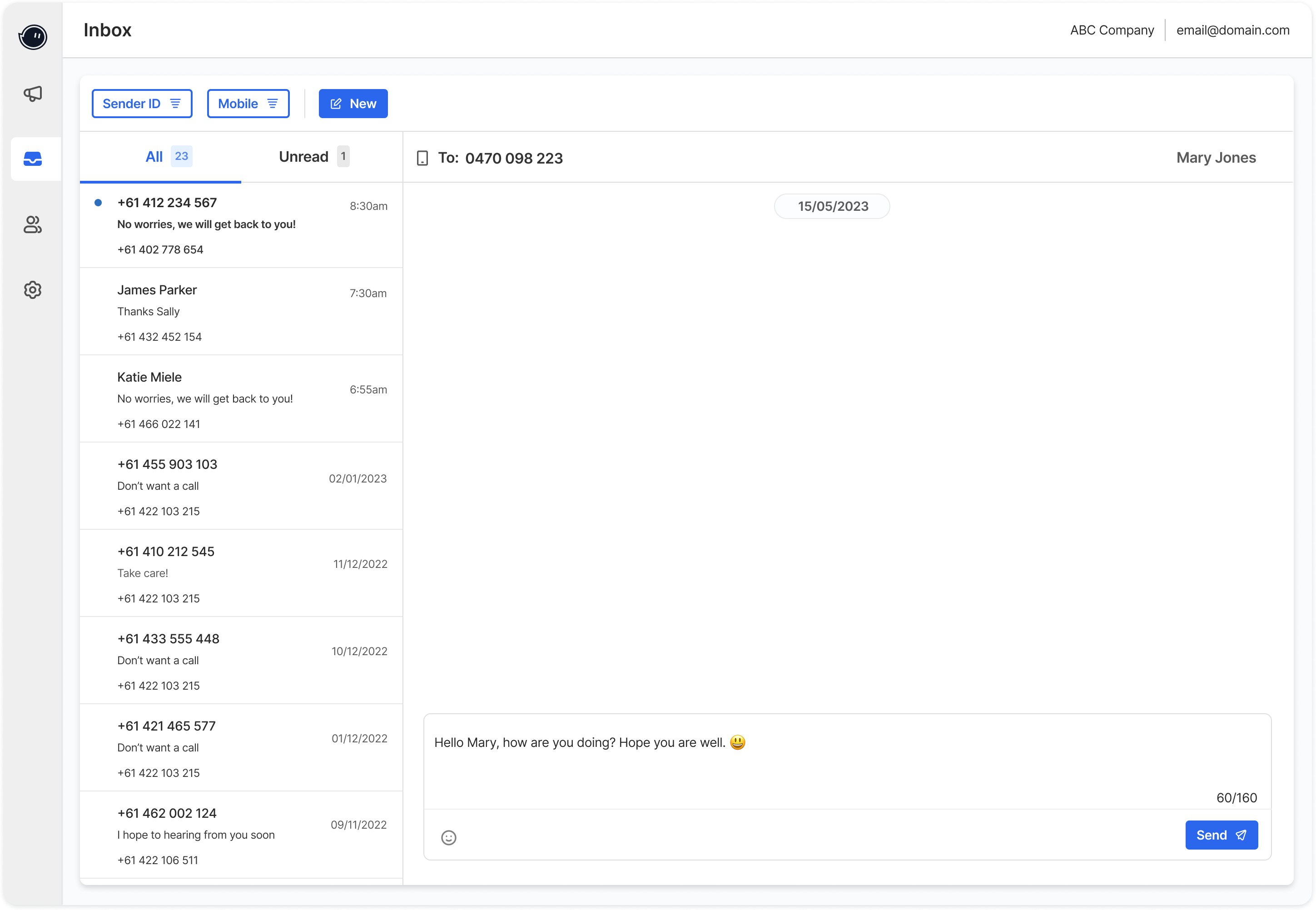Viewport: 1316px width, 910px height.
Task: Click the 'Thanks Sally' message preview
Action: [148, 311]
